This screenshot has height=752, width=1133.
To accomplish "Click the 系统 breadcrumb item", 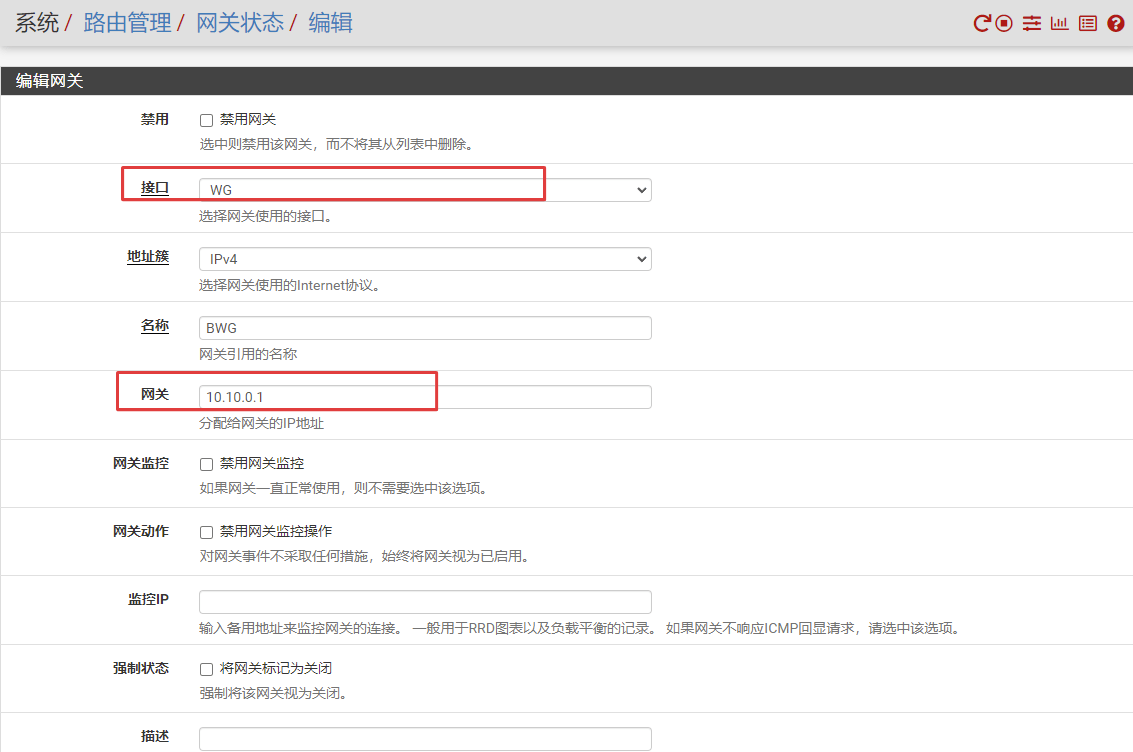I will click(x=36, y=23).
